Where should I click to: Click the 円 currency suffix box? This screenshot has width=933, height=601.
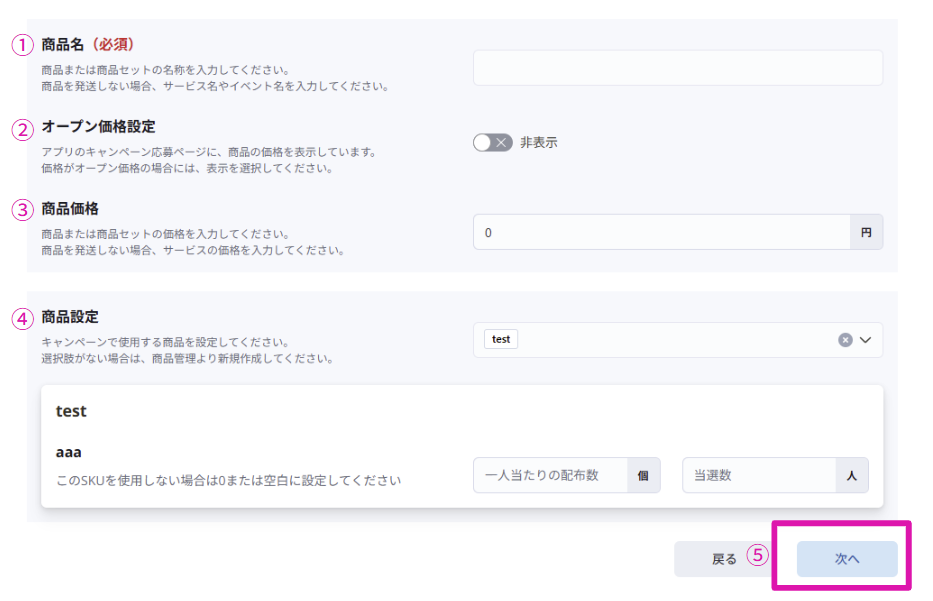coord(866,232)
